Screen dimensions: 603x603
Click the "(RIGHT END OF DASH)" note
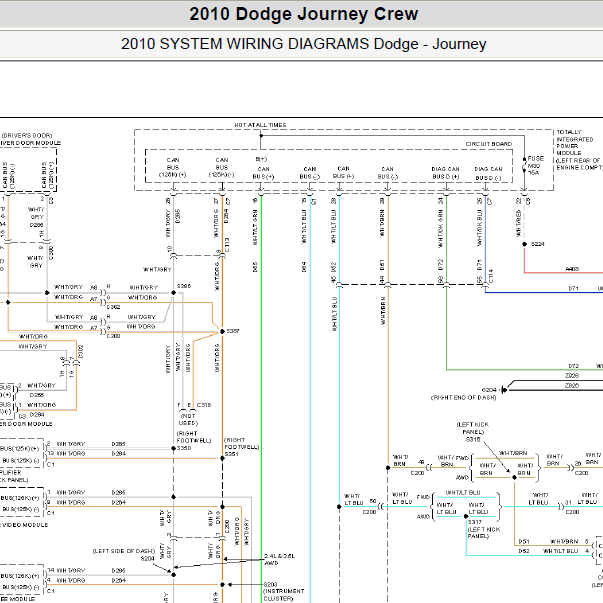coord(463,397)
